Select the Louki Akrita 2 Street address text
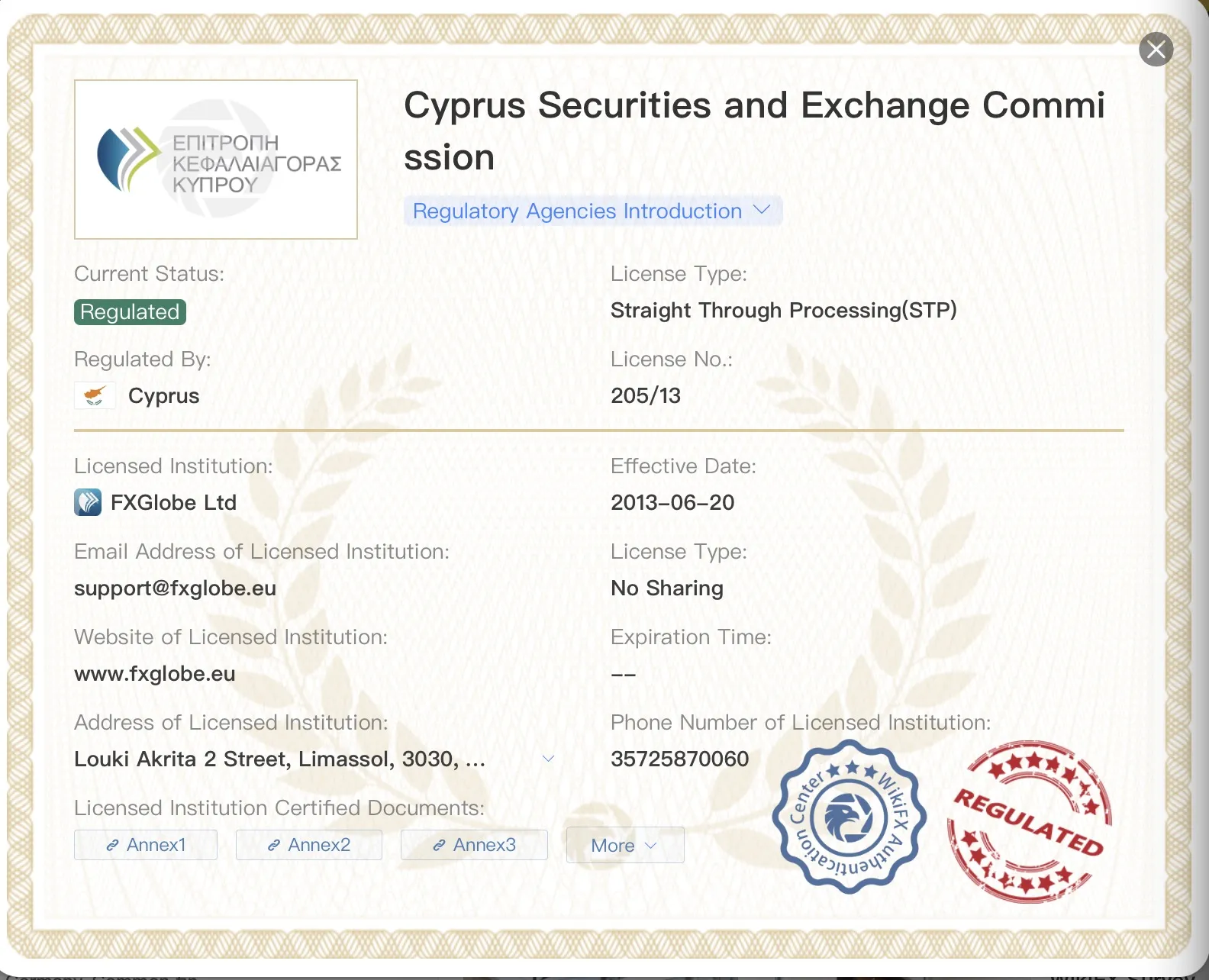 (x=280, y=759)
